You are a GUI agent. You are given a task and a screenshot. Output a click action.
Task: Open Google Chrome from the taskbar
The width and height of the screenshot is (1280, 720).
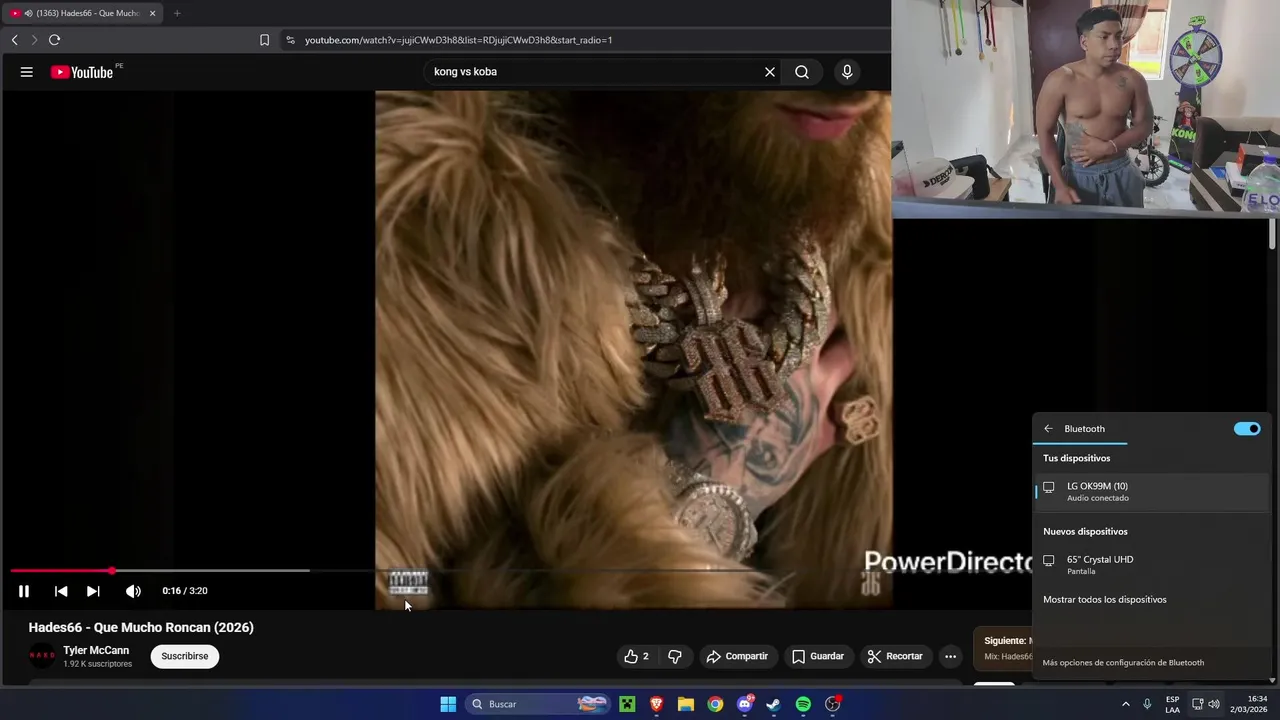pos(715,704)
